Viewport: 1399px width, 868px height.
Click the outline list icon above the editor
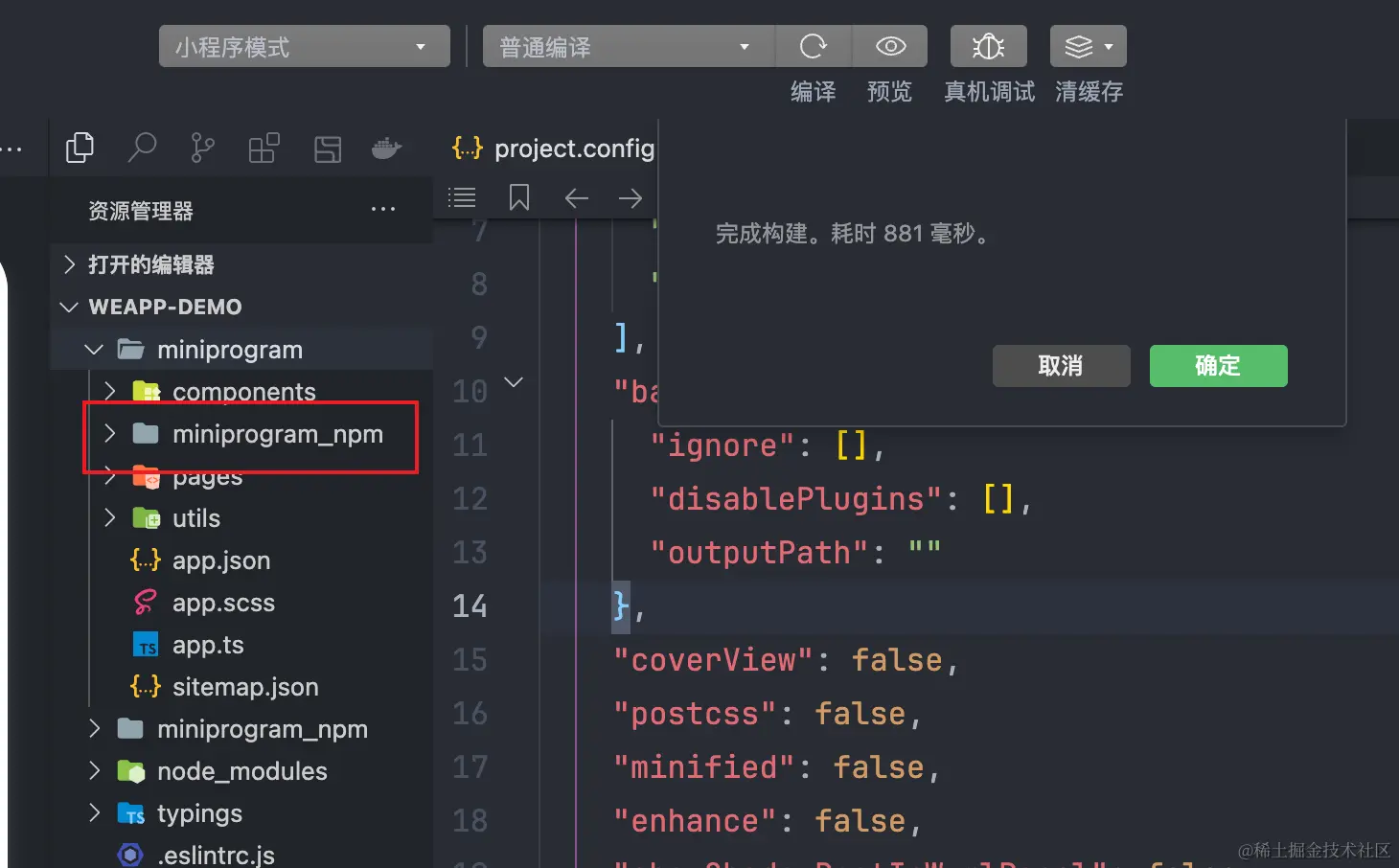[x=462, y=197]
